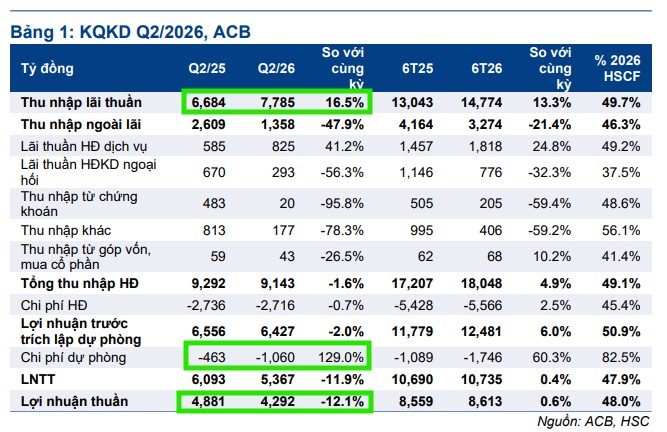The height and width of the screenshot is (432, 667).
Task: Click the 'Q2/26' column header
Action: click(276, 68)
